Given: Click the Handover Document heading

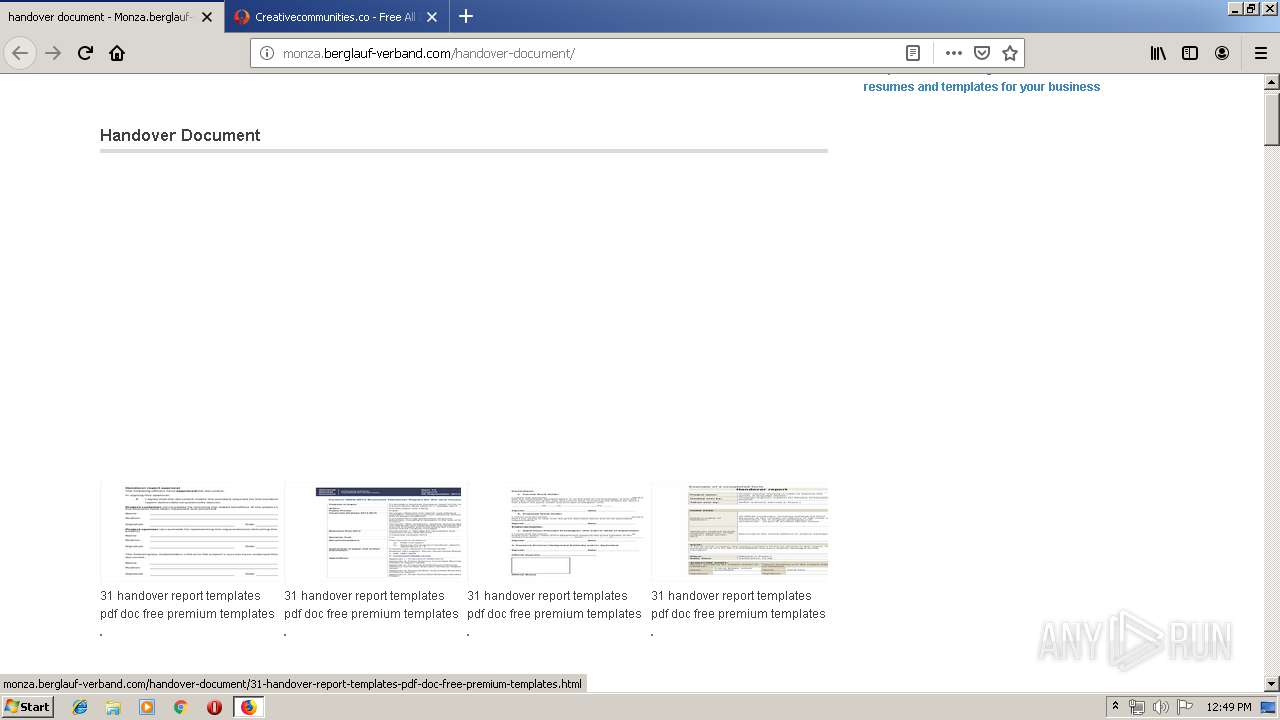Looking at the screenshot, I should coord(180,136).
